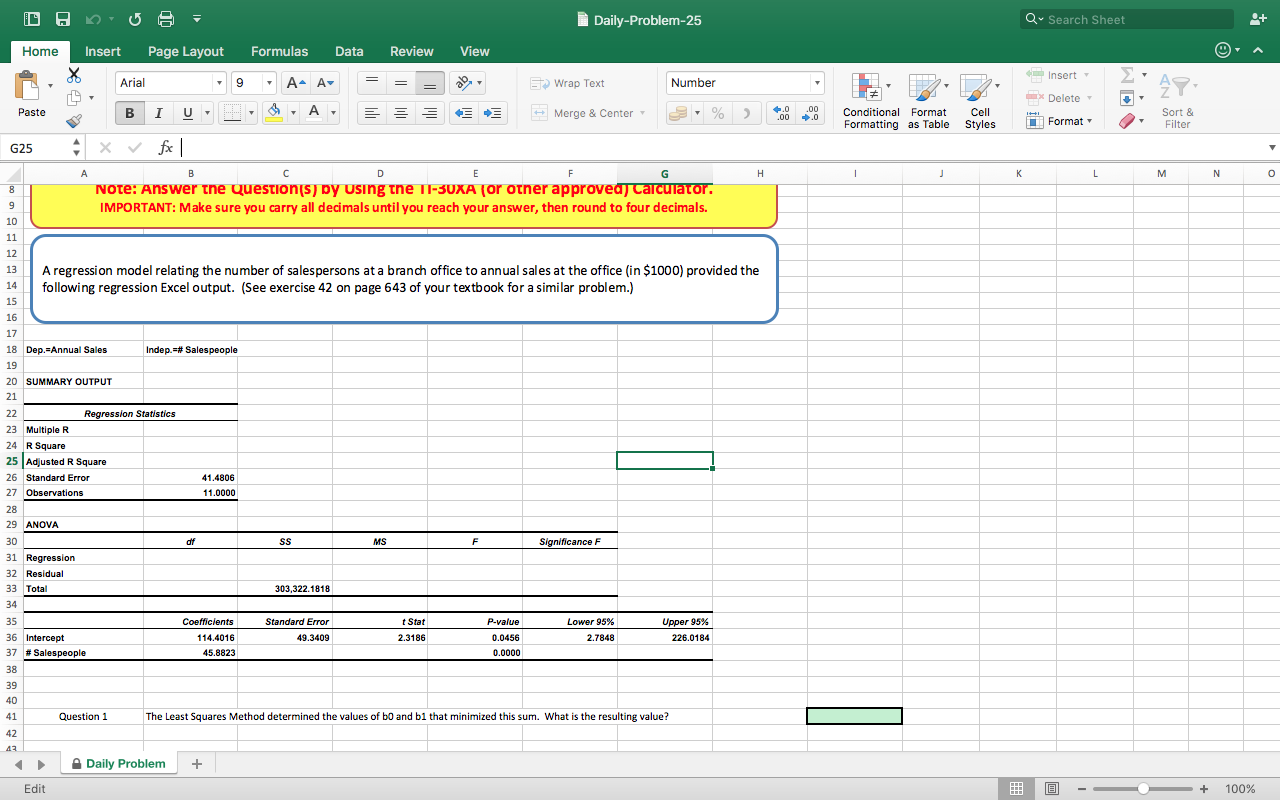Click the Insert Function fx icon
Image resolution: width=1280 pixels, height=800 pixels.
167,148
